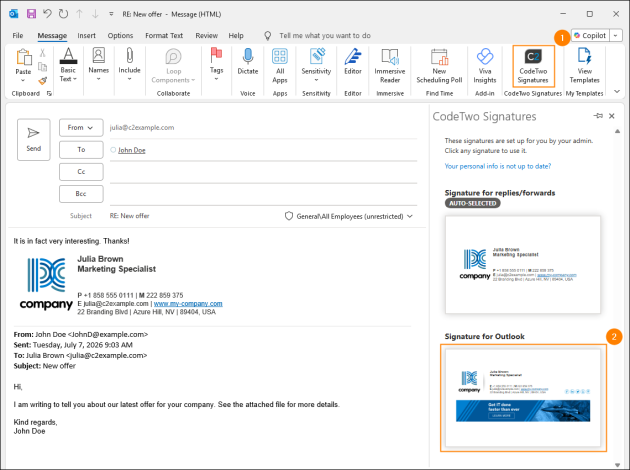Click the Copy icon in Clipboard group

point(42,67)
